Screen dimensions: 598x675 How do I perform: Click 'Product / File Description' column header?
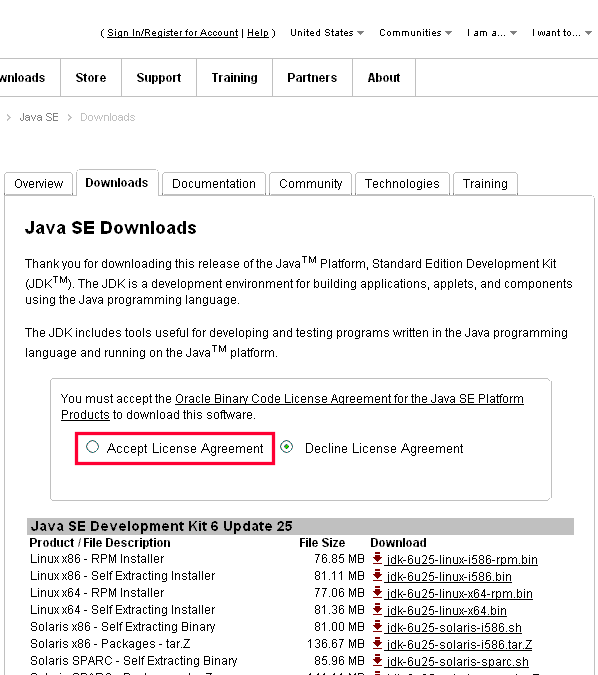click(x=100, y=542)
